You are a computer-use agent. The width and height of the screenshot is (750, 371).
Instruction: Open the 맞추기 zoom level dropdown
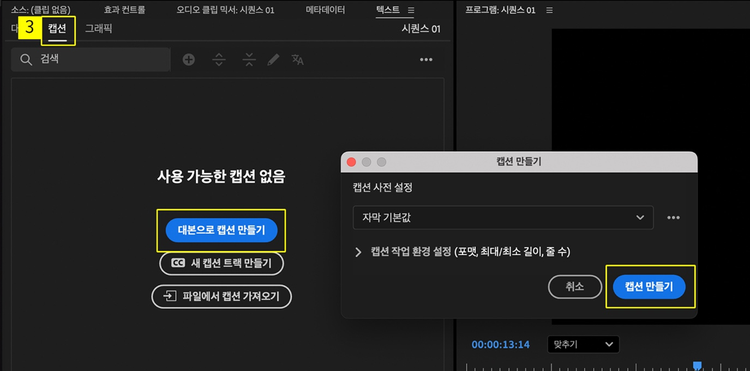(x=583, y=344)
